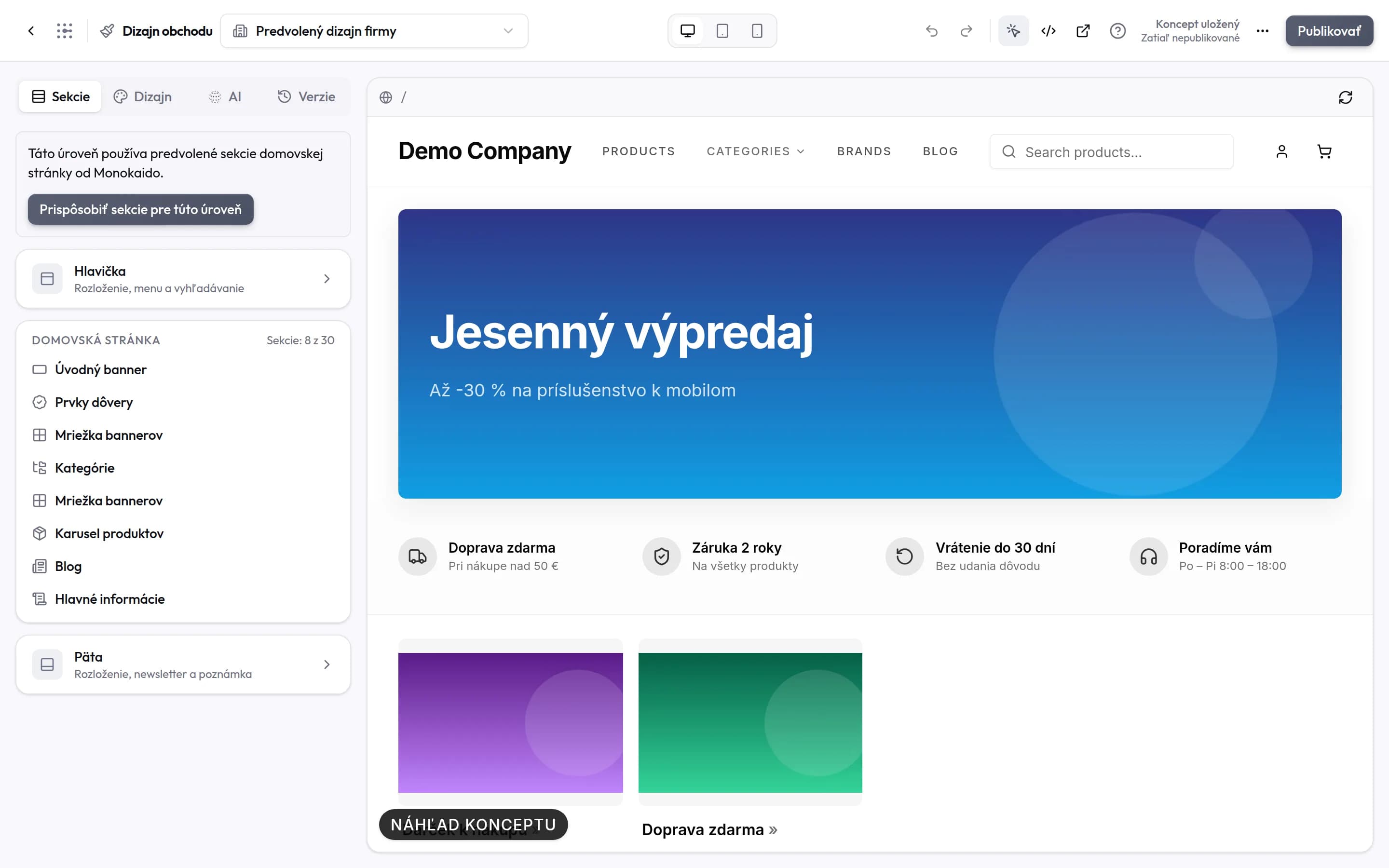The width and height of the screenshot is (1389, 868).
Task: Switch to the Dizajn tab
Action: (142, 96)
